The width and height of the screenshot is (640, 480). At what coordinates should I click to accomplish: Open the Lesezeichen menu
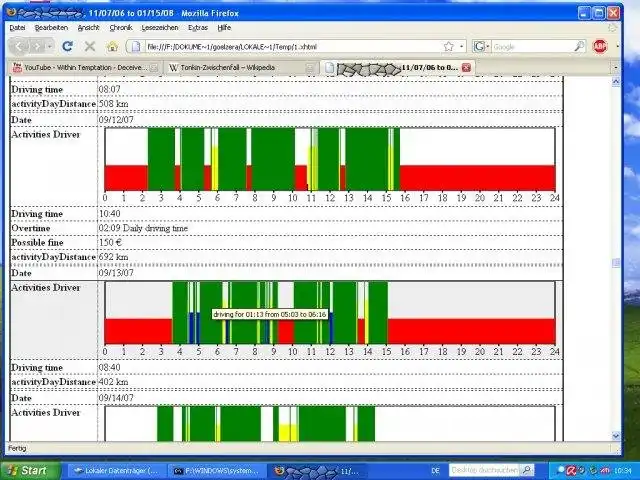(x=160, y=28)
